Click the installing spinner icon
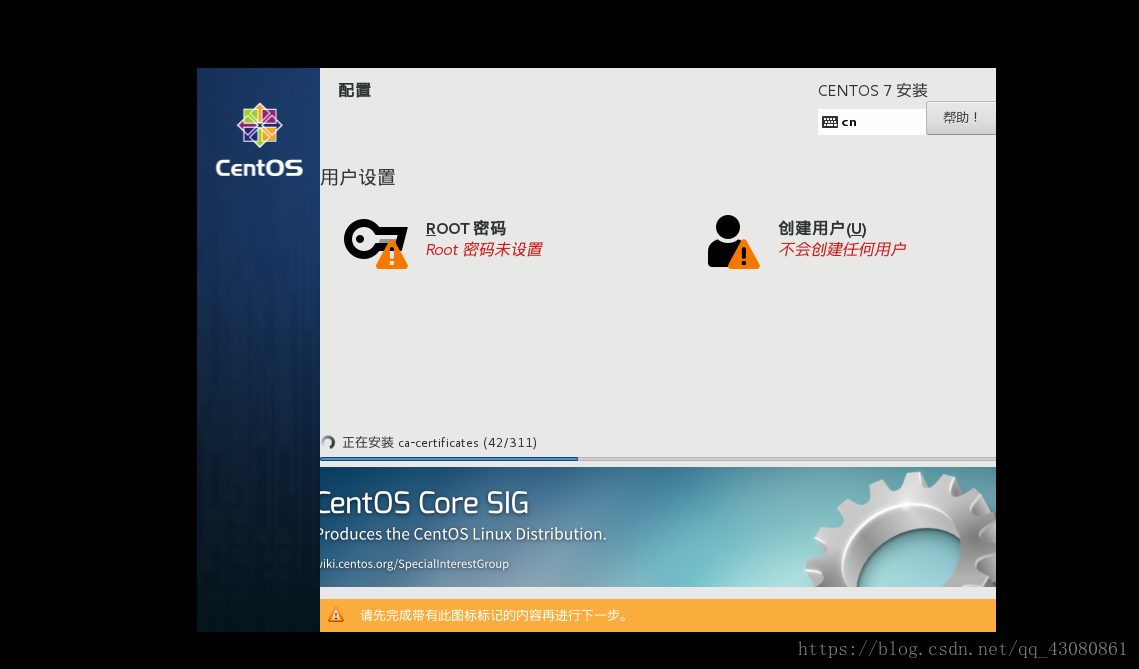The width and height of the screenshot is (1139, 669). pyautogui.click(x=328, y=442)
